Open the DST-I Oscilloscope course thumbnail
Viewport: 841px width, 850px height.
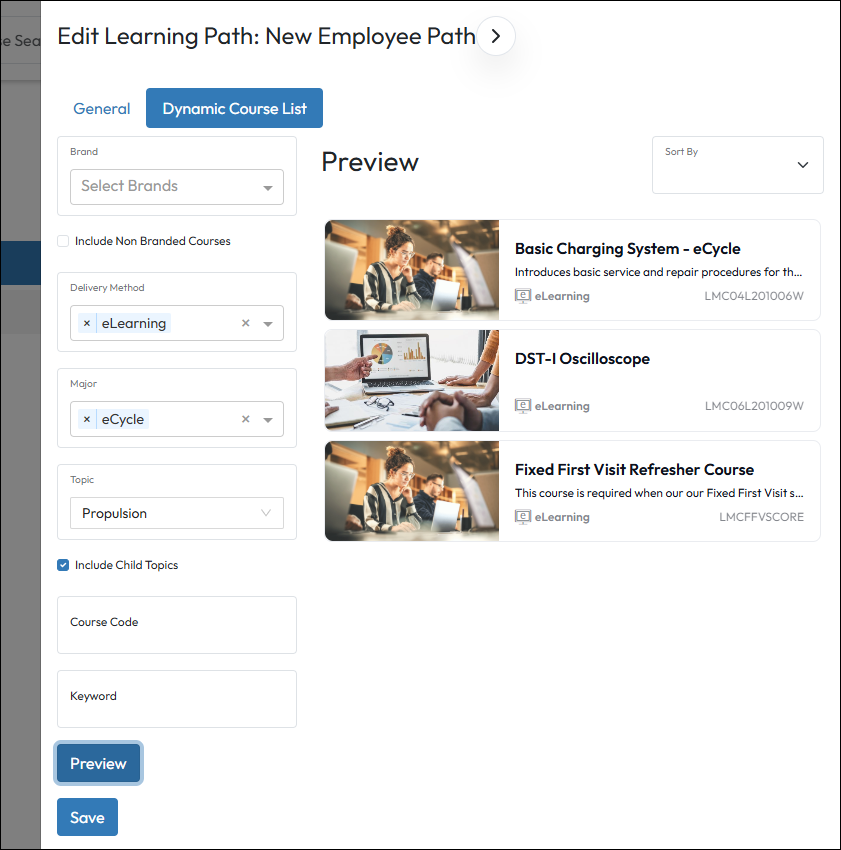click(x=412, y=380)
